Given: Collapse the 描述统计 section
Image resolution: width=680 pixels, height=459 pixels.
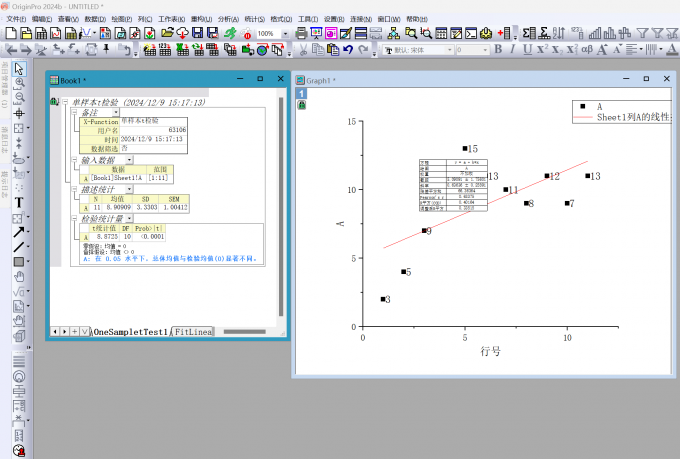Looking at the screenshot, I should (74, 189).
